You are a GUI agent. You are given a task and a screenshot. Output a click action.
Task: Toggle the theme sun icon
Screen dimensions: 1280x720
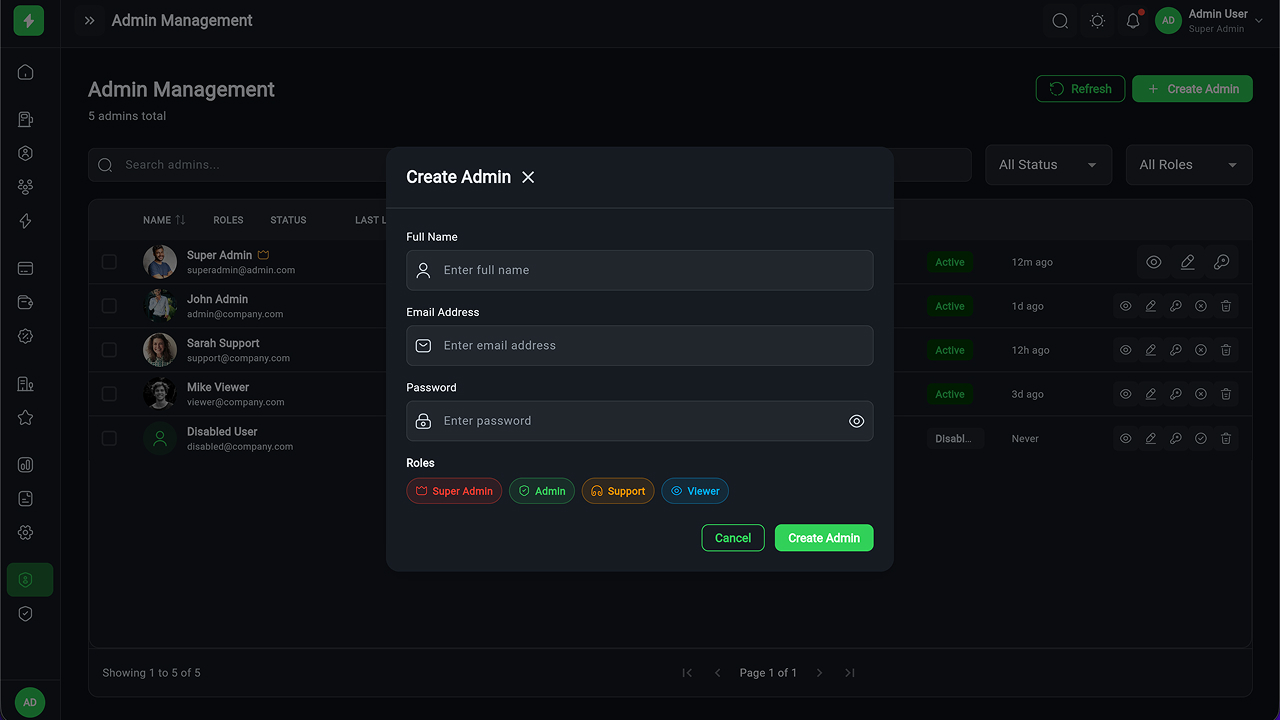coord(1097,21)
